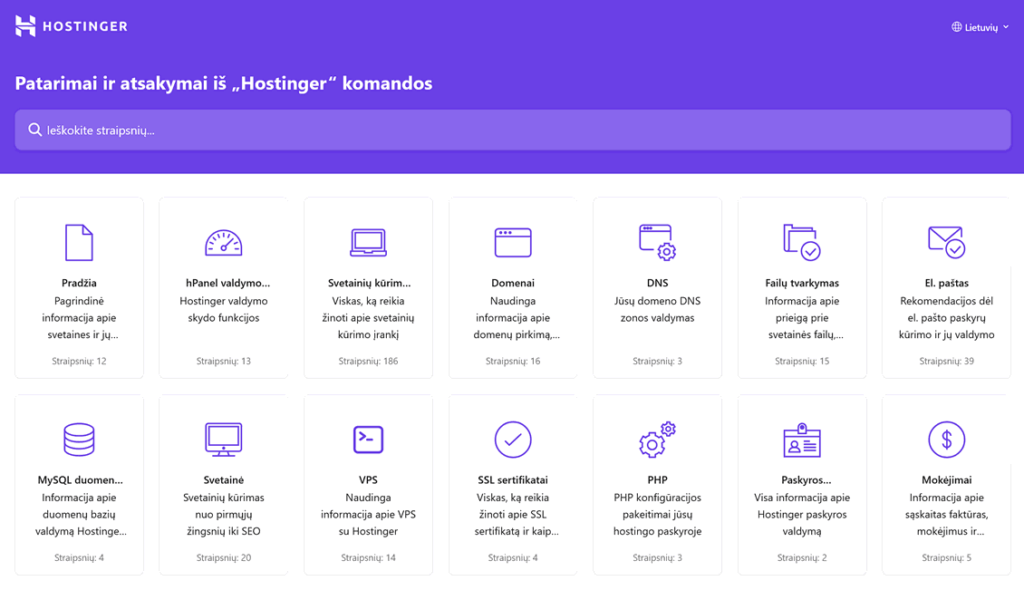Viewport: 1024px width, 590px height.
Task: Click 'Patarimai ir atsakymai' page heading
Action: 223,83
